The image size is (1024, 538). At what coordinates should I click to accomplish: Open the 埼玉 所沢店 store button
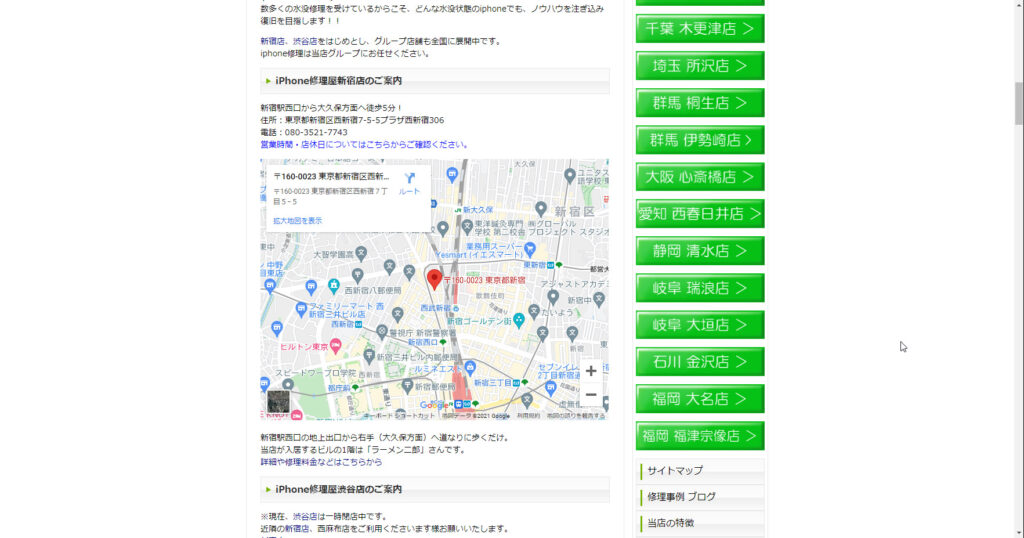pos(700,66)
